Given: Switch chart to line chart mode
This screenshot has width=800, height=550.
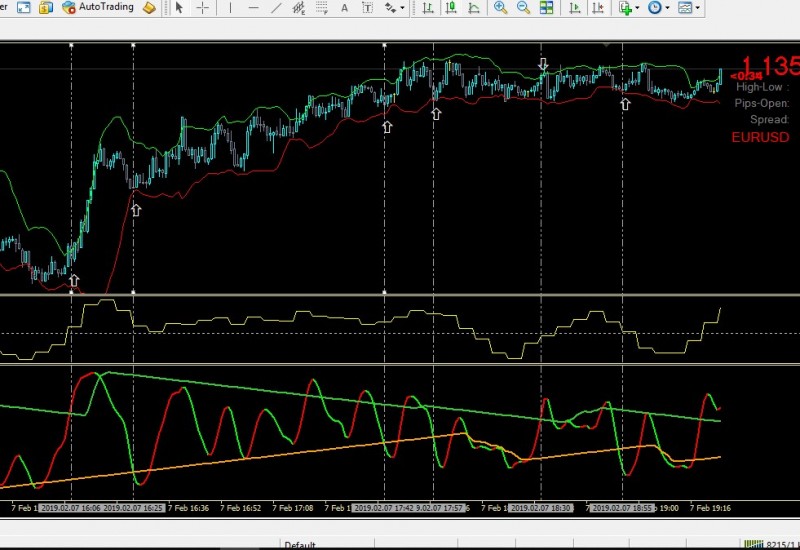Looking at the screenshot, I should point(474,8).
